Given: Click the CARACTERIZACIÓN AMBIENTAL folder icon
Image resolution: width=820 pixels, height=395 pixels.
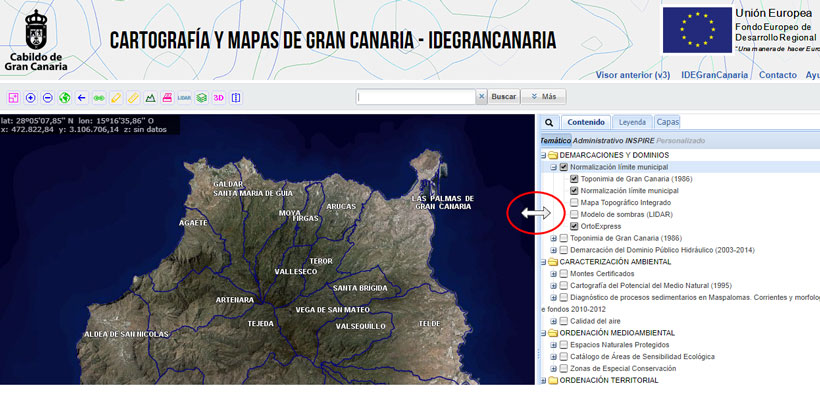Looking at the screenshot, I should 553,262.
